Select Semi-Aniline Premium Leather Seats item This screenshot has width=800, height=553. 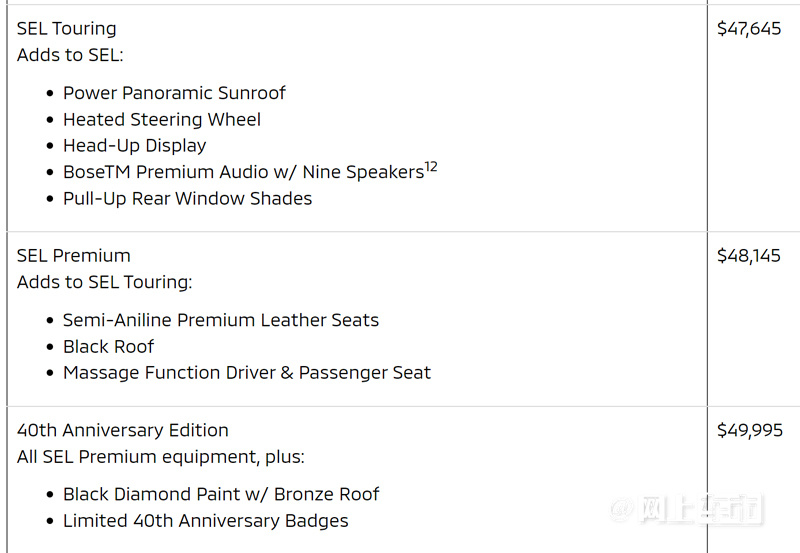pyautogui.click(x=221, y=320)
